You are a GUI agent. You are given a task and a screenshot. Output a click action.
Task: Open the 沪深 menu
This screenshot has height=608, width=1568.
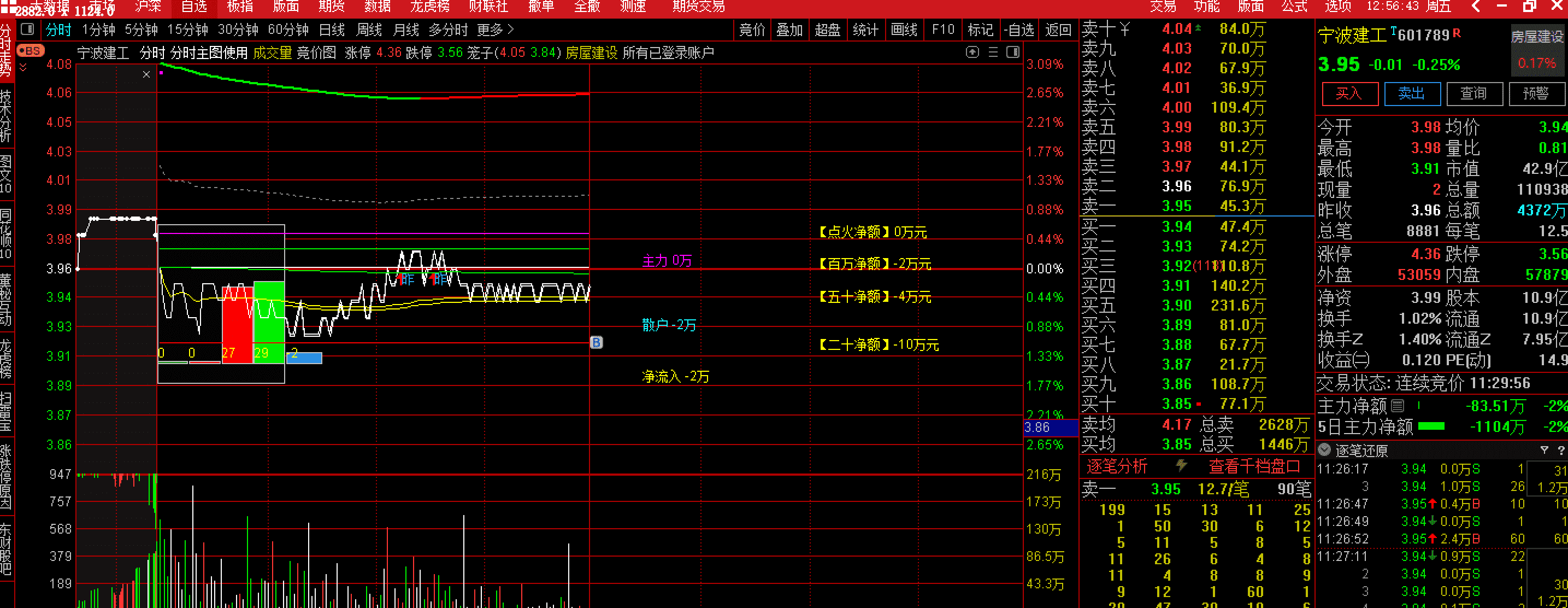pyautogui.click(x=148, y=7)
